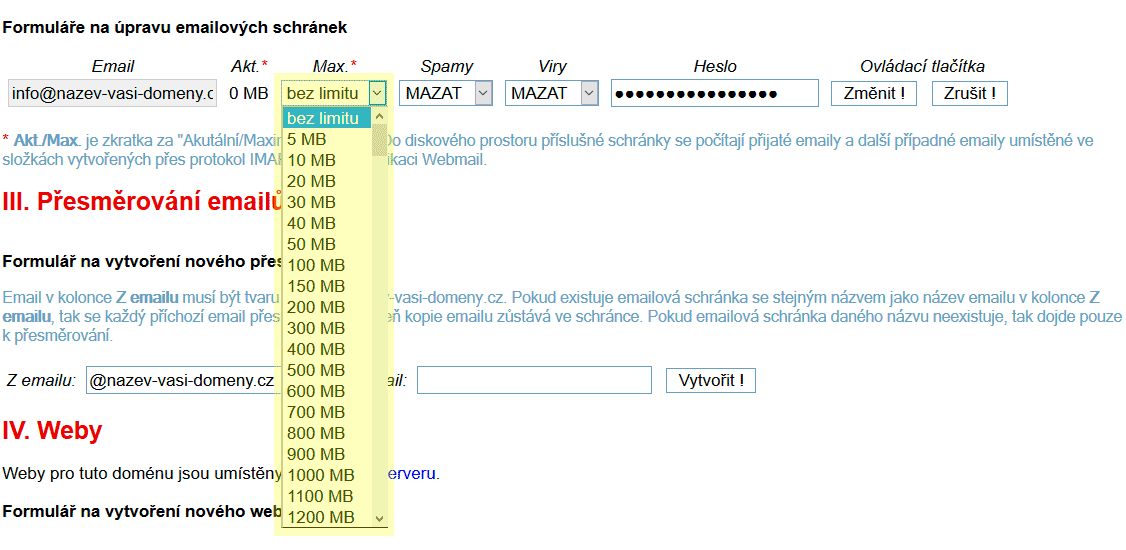Click the Heslo password field

(x=714, y=93)
